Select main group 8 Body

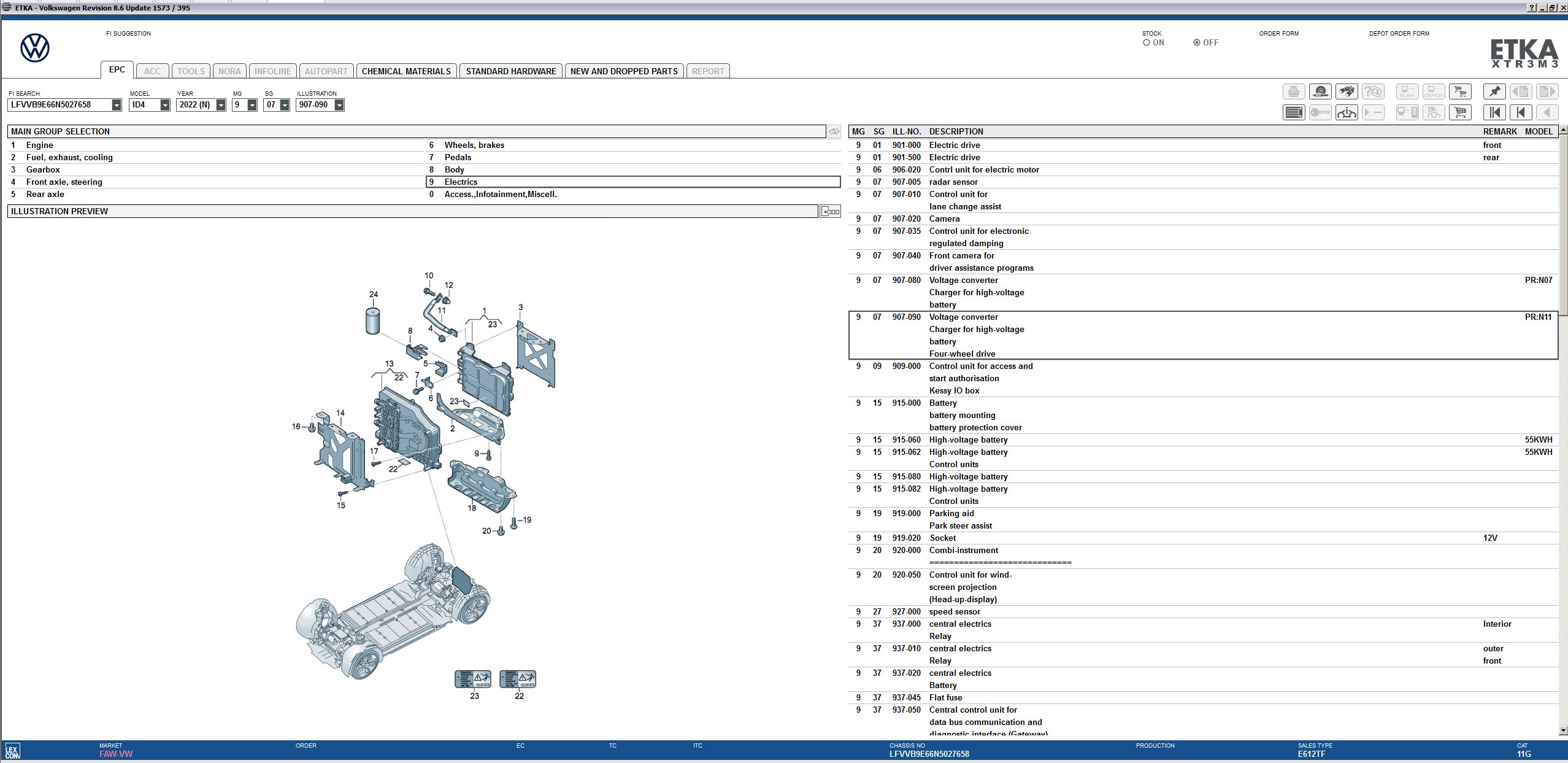(633, 170)
